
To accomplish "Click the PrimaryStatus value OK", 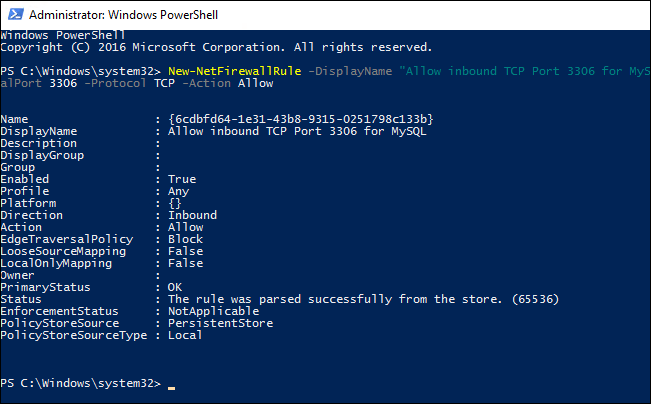I will (x=175, y=287).
